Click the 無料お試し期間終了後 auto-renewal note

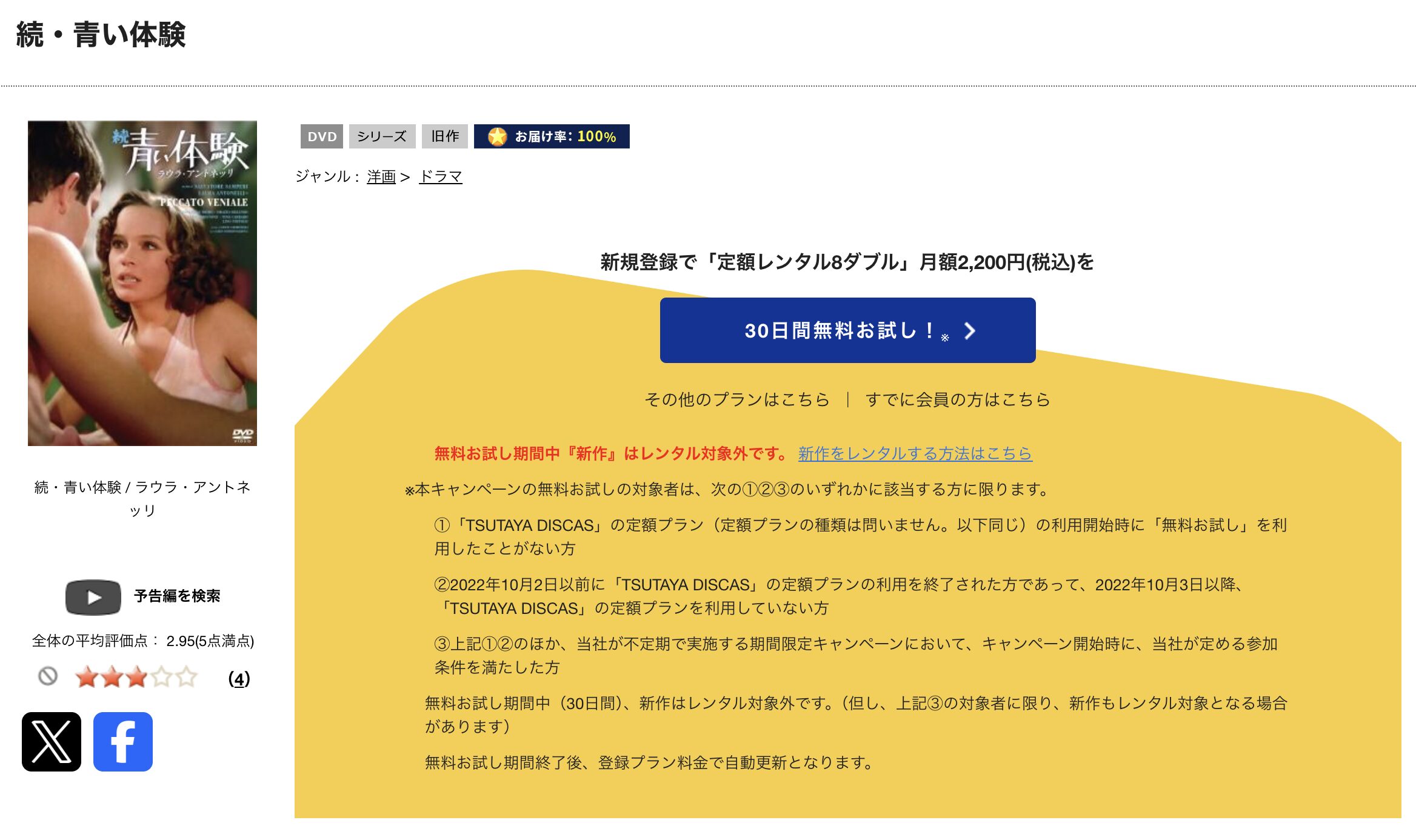pos(649,762)
